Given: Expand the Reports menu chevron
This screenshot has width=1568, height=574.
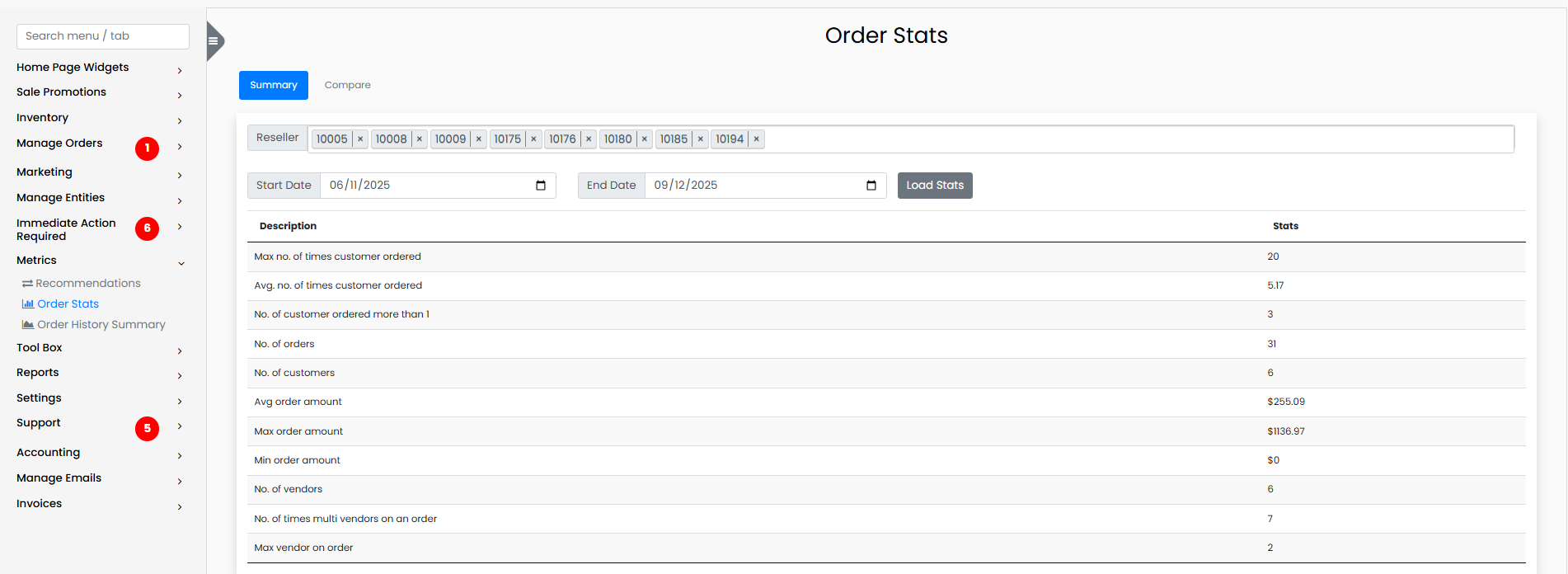Looking at the screenshot, I should [x=180, y=376].
